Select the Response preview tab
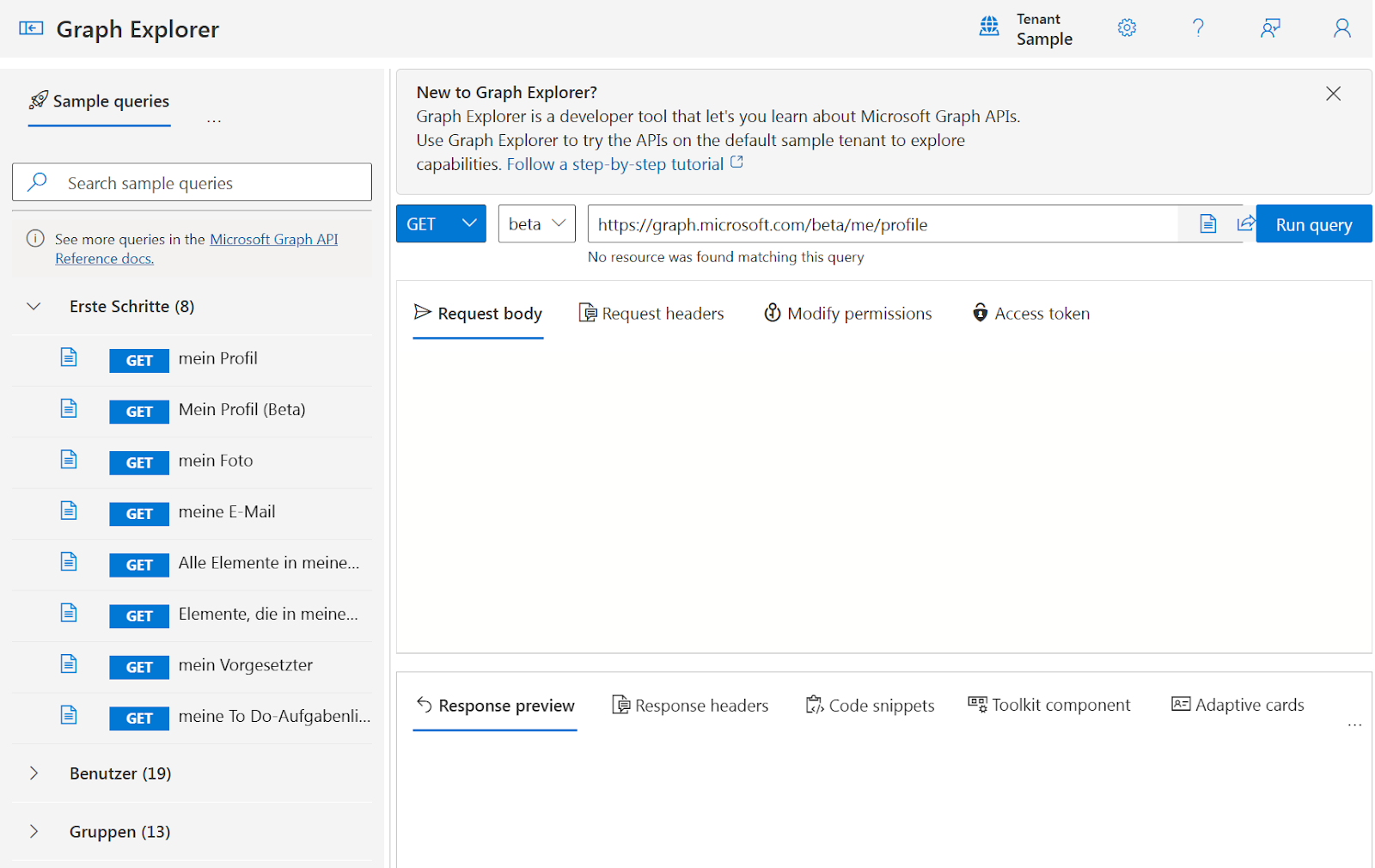 (x=495, y=706)
